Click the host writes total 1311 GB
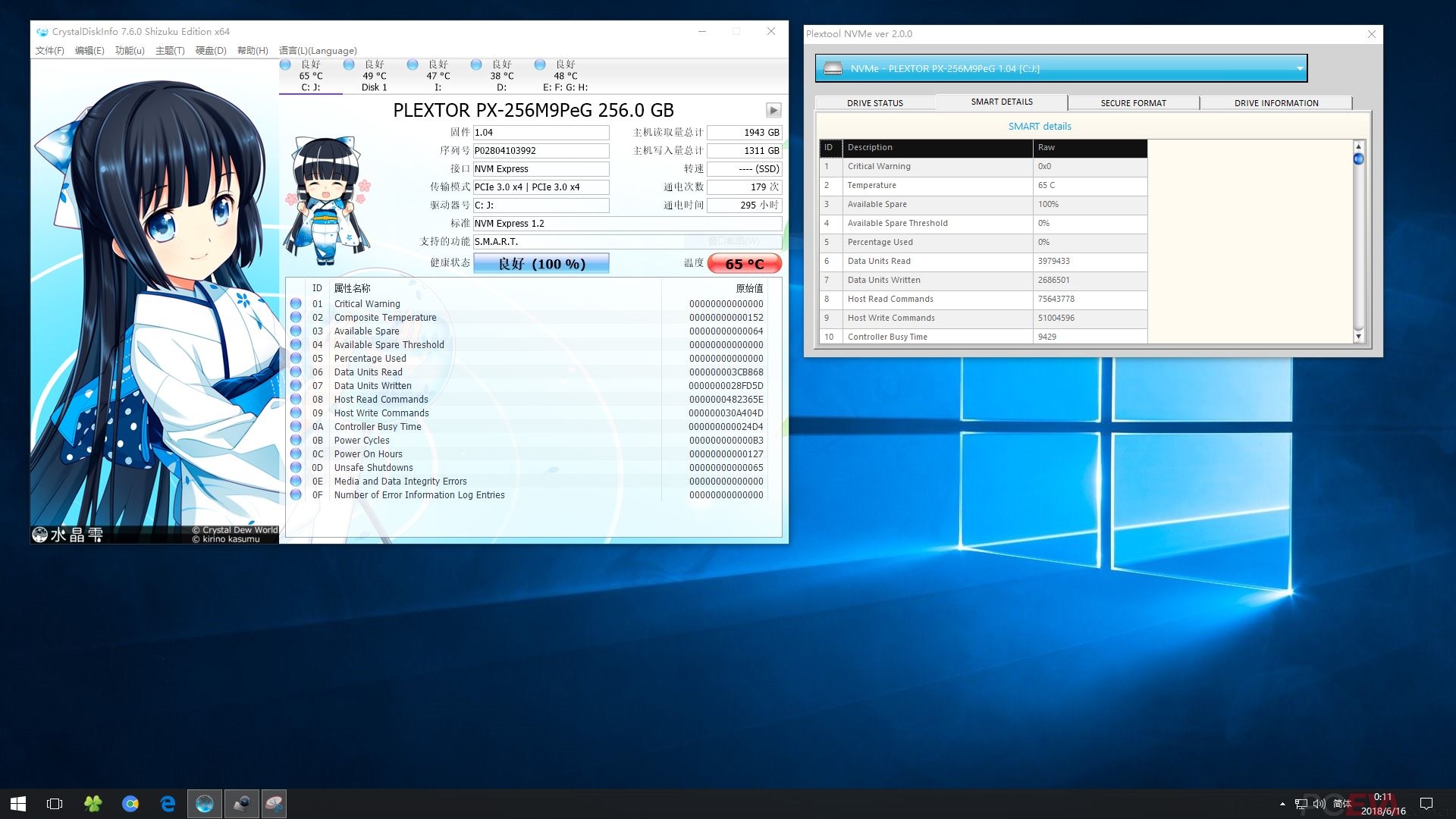 [x=745, y=151]
